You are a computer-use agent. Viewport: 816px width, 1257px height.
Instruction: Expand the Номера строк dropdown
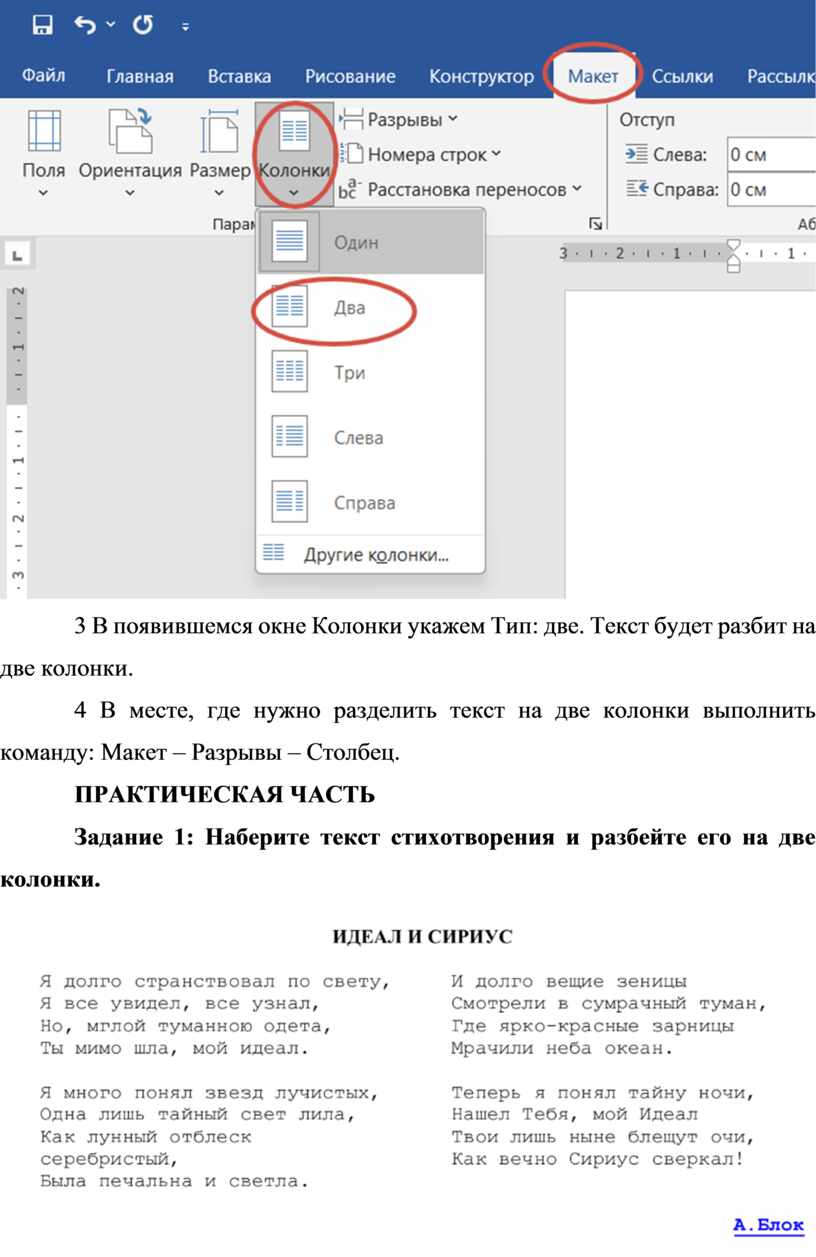(x=425, y=154)
